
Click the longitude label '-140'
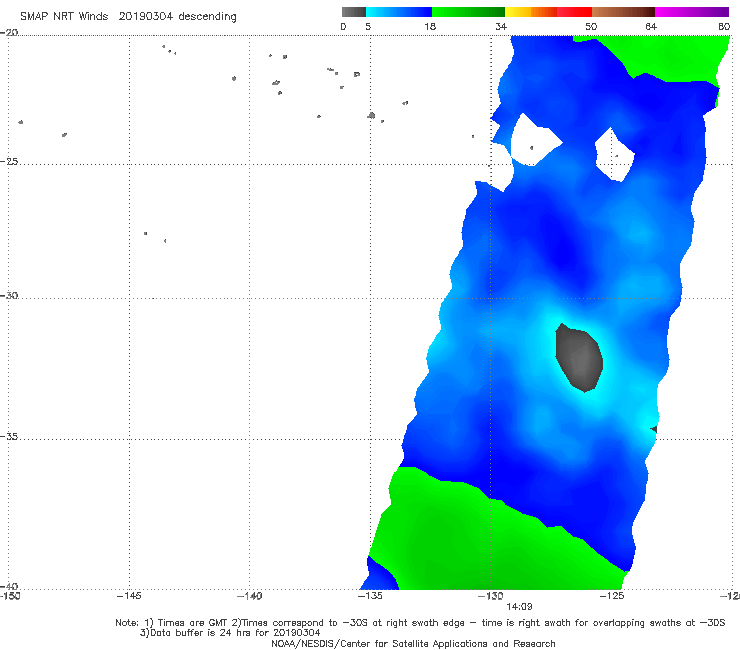(249, 596)
